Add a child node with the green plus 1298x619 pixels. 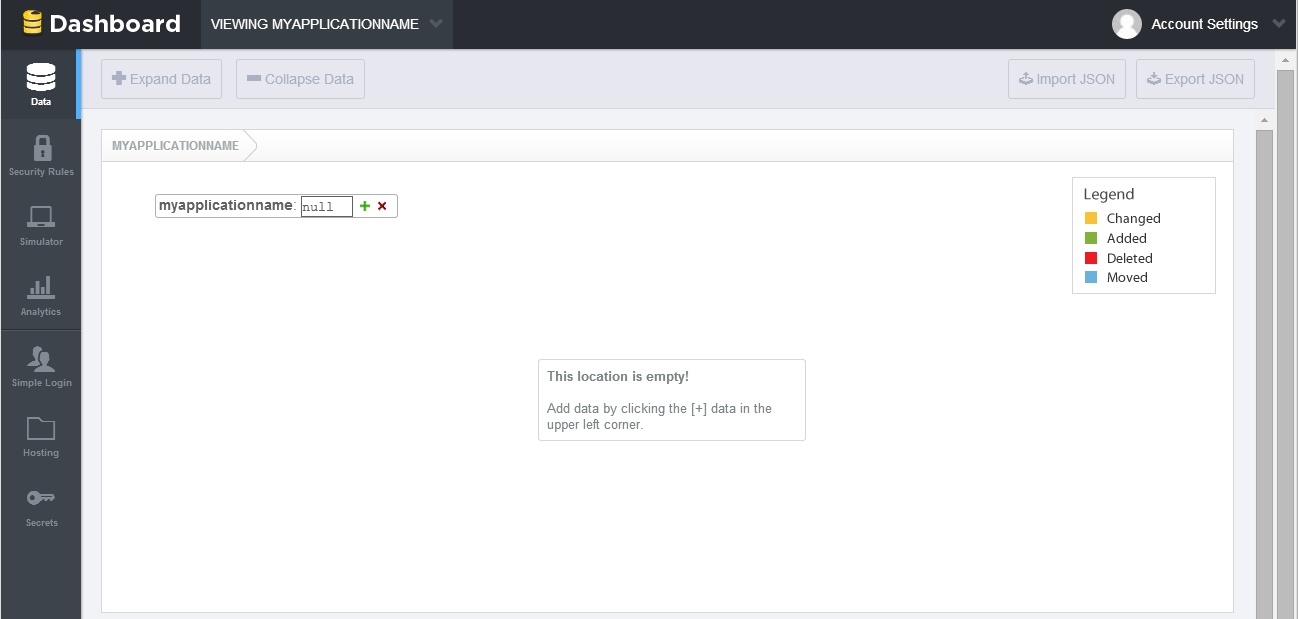364,205
